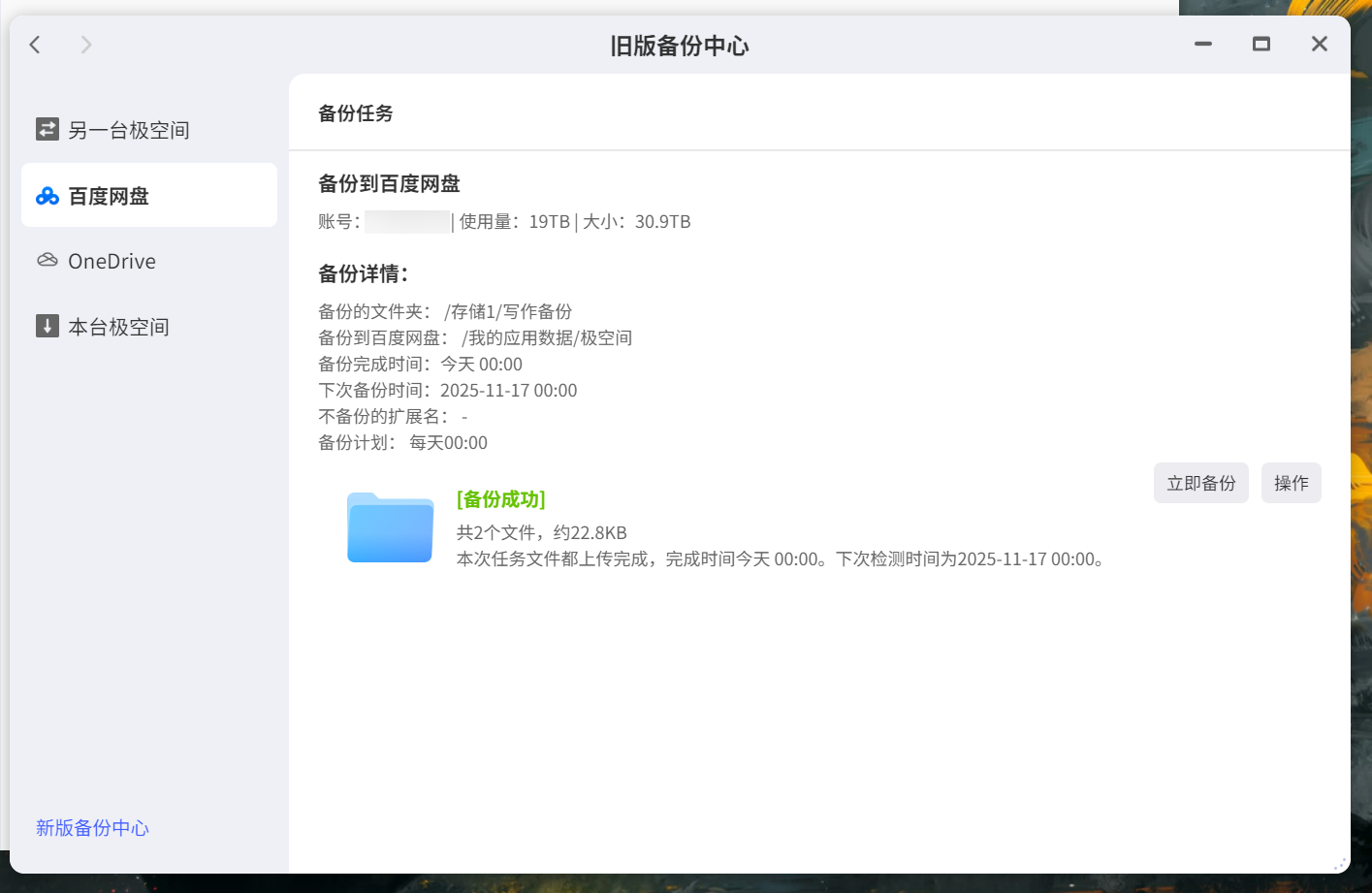Image resolution: width=1372 pixels, height=893 pixels.
Task: Click the green [备份成功] status
Action: coord(501,499)
